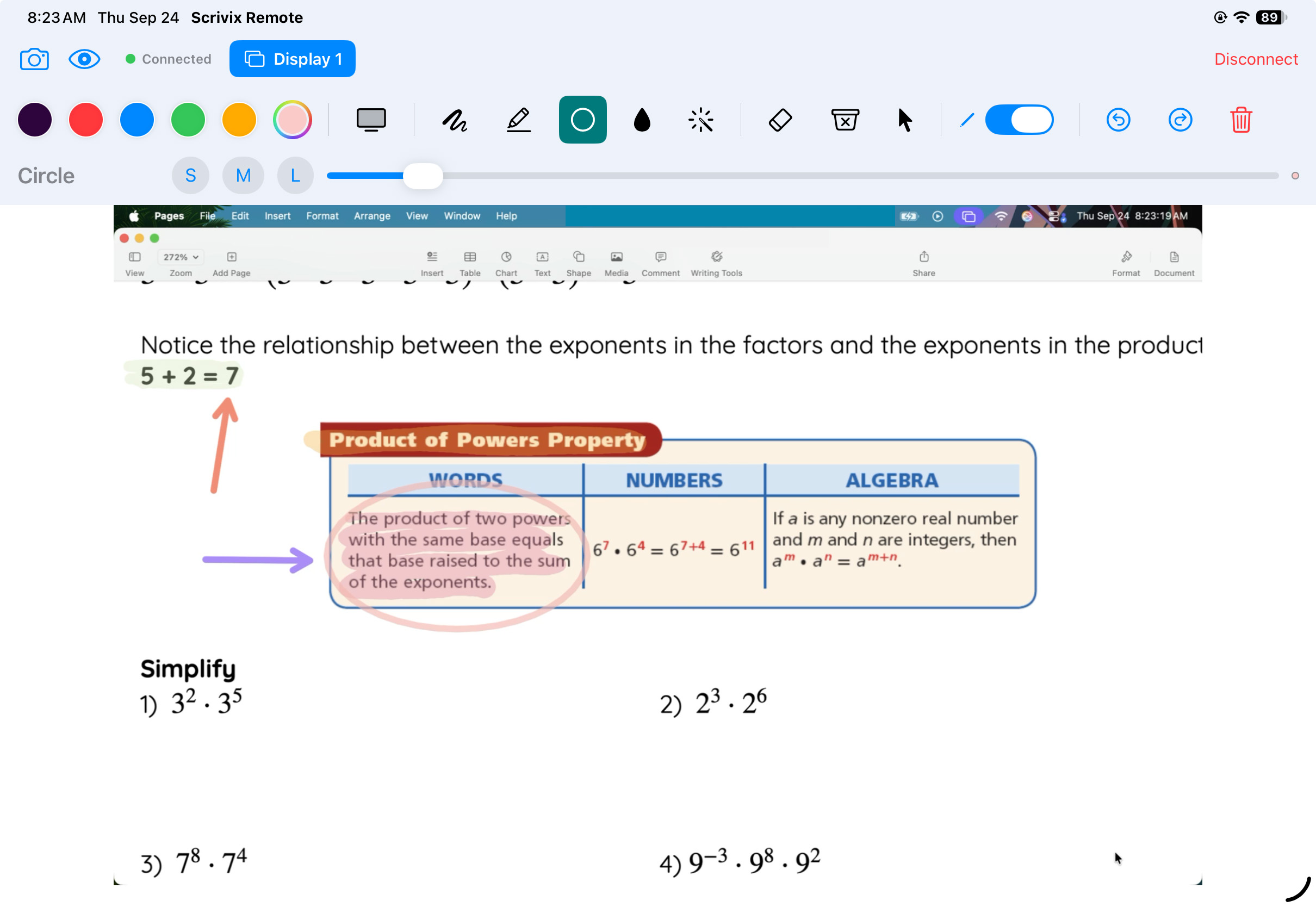Open the Pages Arrange menu
The image size is (1316, 907).
point(372,216)
